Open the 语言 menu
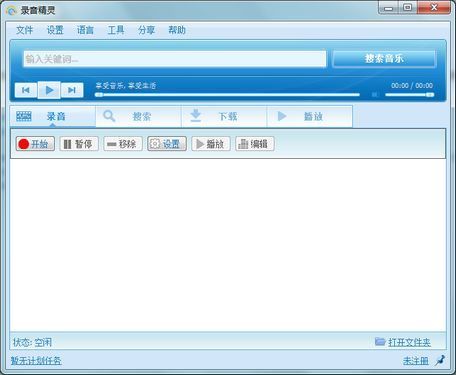This screenshot has width=456, height=375. (85, 30)
